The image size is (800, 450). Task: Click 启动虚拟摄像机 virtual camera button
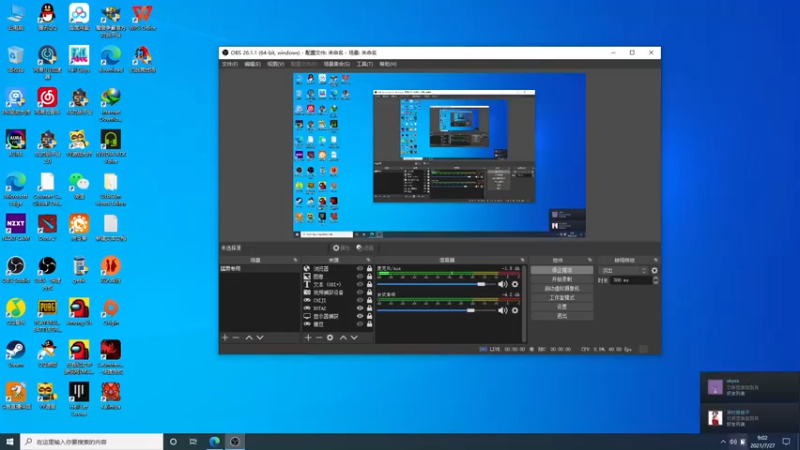pos(562,288)
